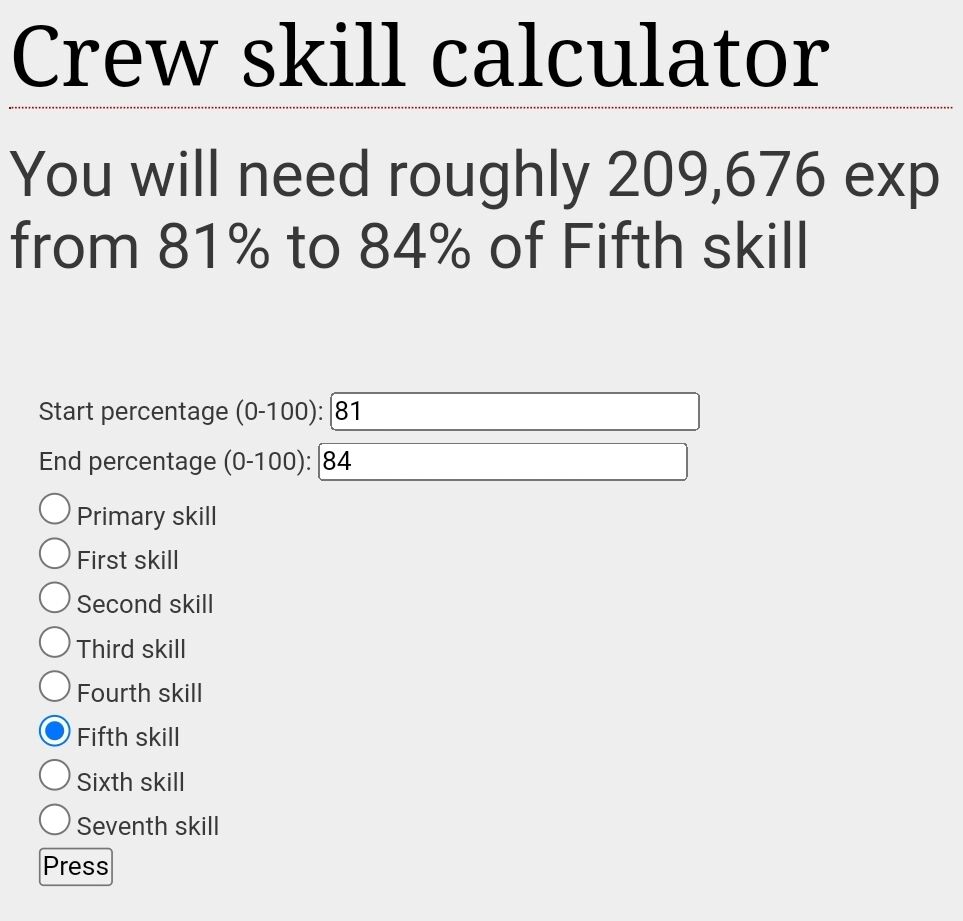Screen dimensions: 963x921
Task: Click the "Seventh skill" label text
Action: [148, 826]
